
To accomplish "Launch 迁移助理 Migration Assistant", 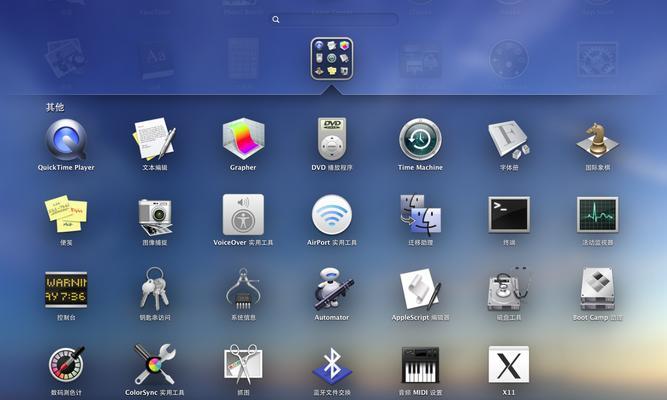I will pos(420,215).
